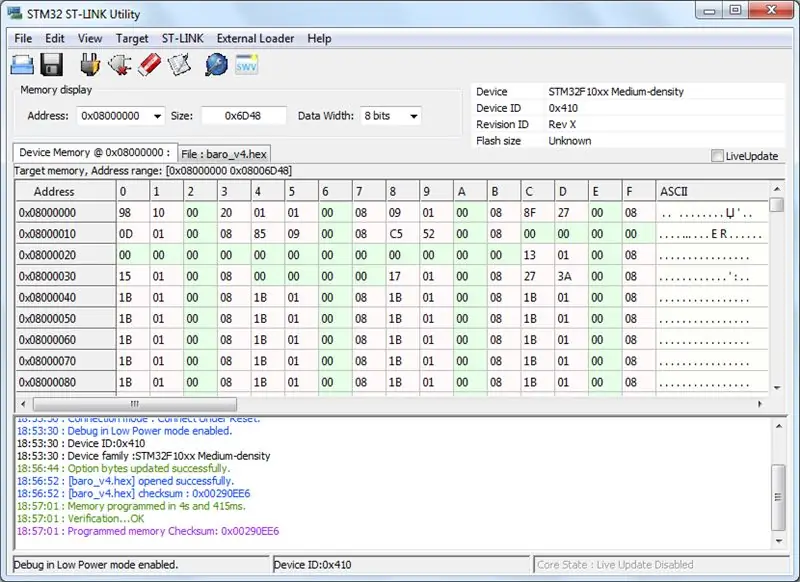
Task: Click the memory table scroll down arrow
Action: coord(777,388)
